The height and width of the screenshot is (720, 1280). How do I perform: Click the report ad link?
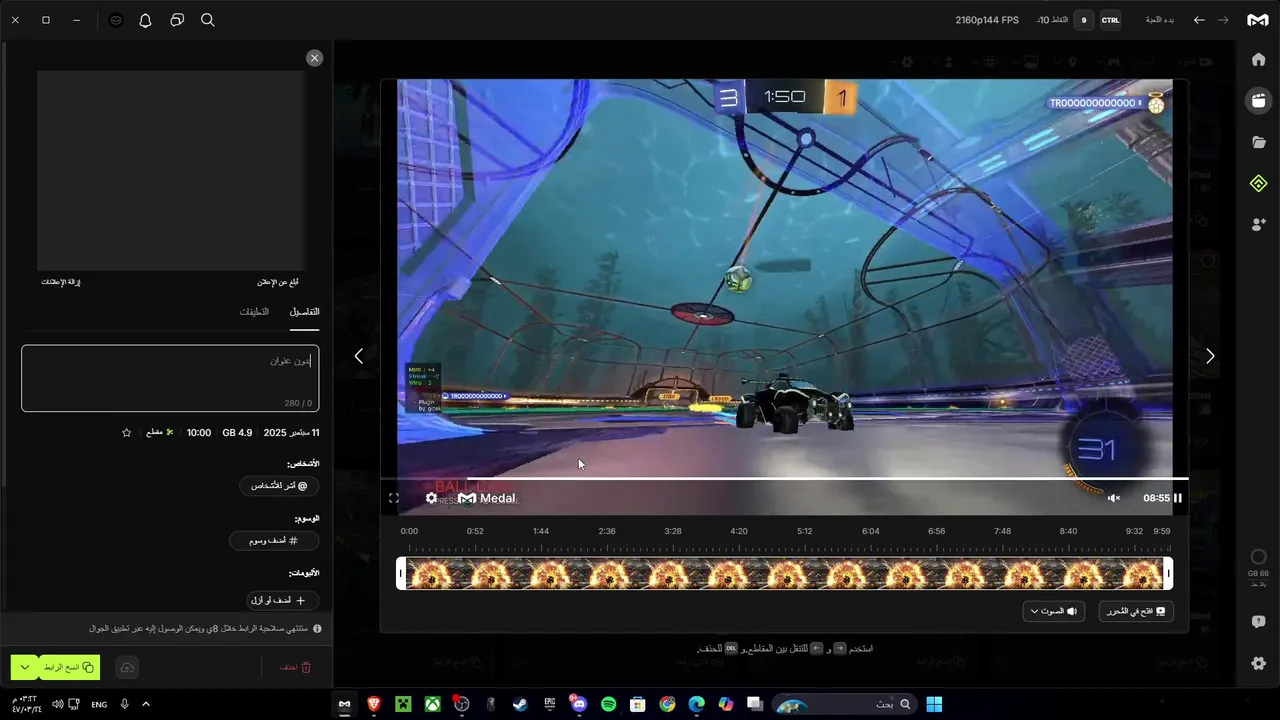tap(278, 282)
